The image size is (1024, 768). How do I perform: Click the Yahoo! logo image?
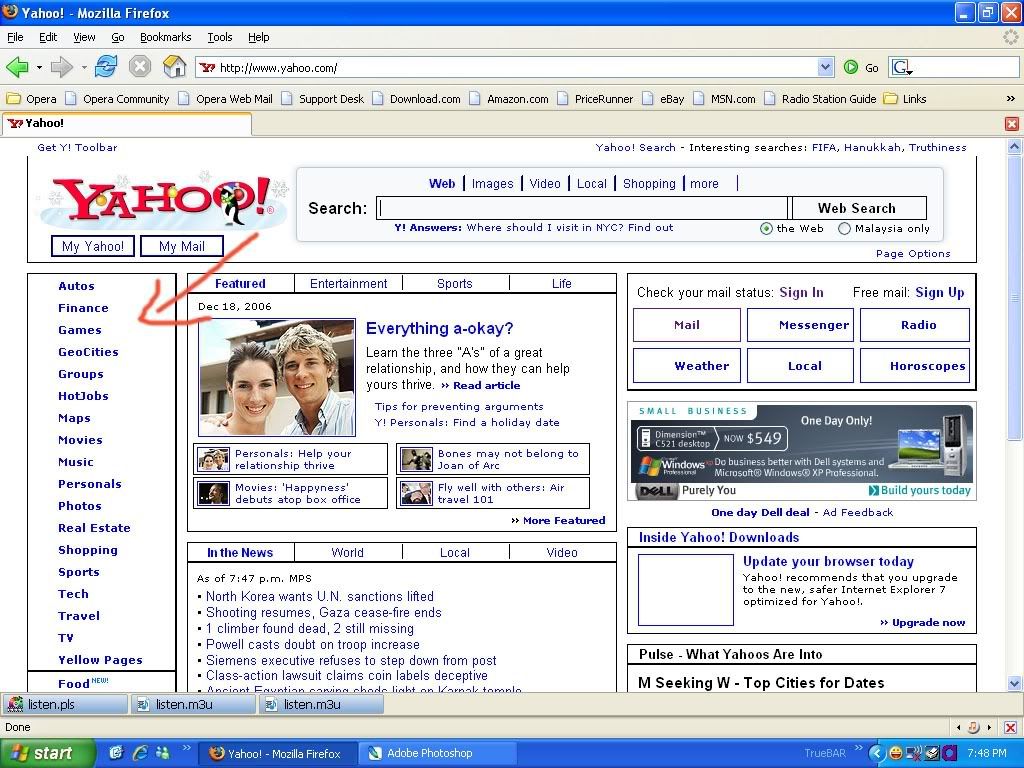pyautogui.click(x=164, y=199)
